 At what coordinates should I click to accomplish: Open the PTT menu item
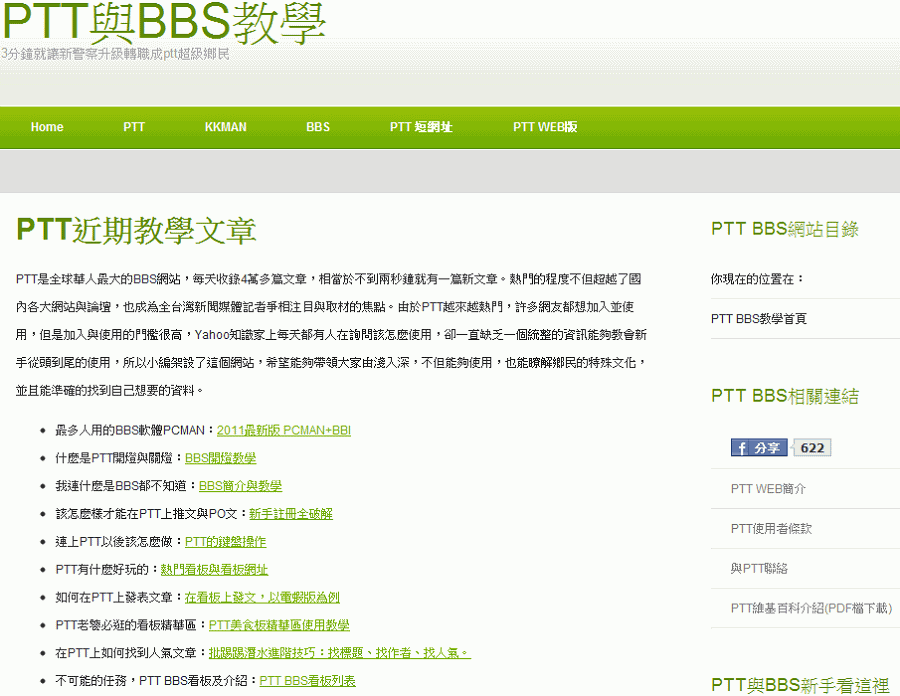coord(134,127)
